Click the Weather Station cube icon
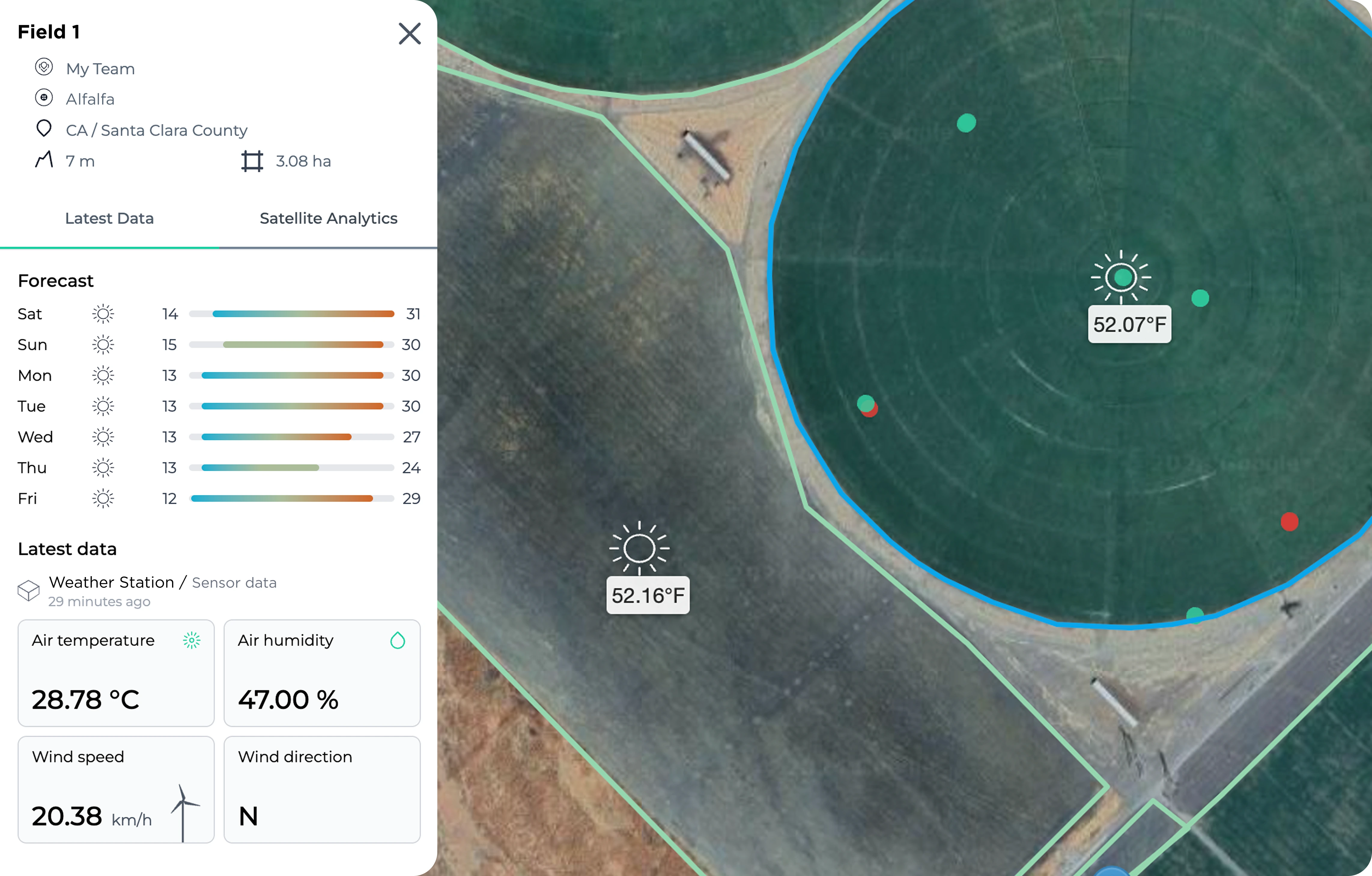 (x=29, y=591)
